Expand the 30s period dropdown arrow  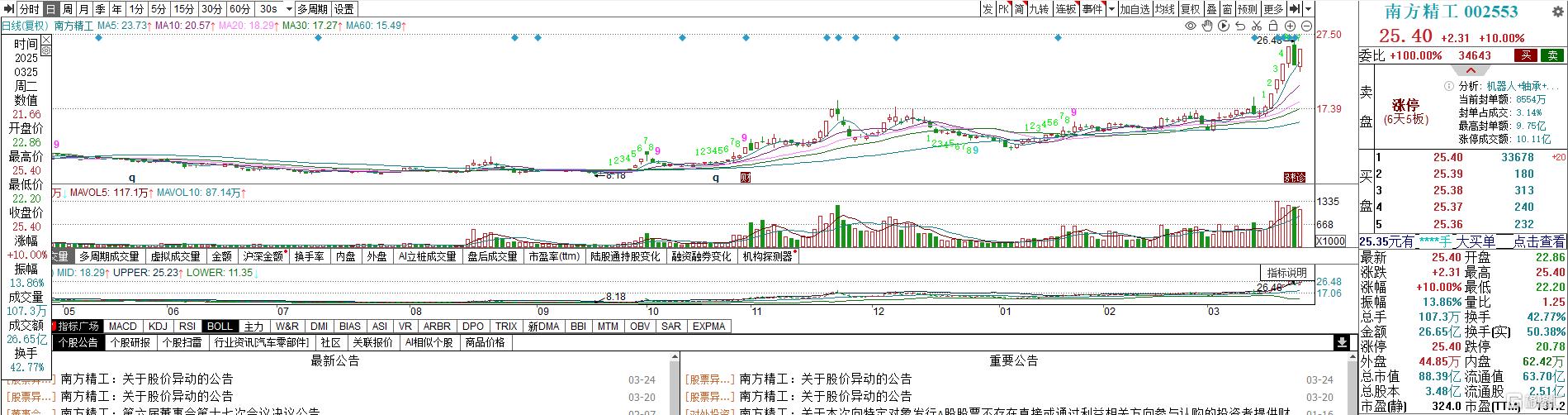289,9
